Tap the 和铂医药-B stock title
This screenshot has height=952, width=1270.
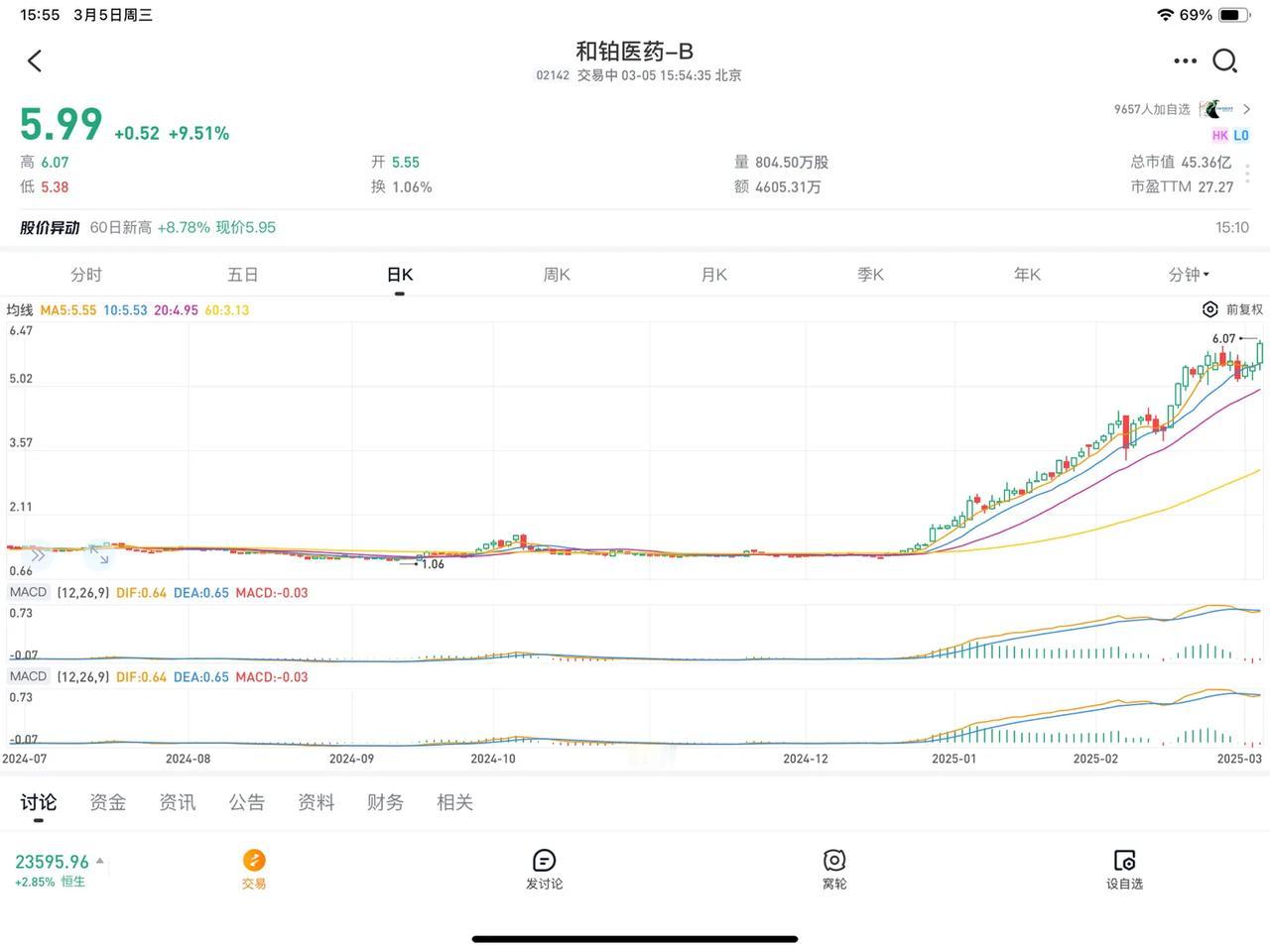click(x=635, y=51)
